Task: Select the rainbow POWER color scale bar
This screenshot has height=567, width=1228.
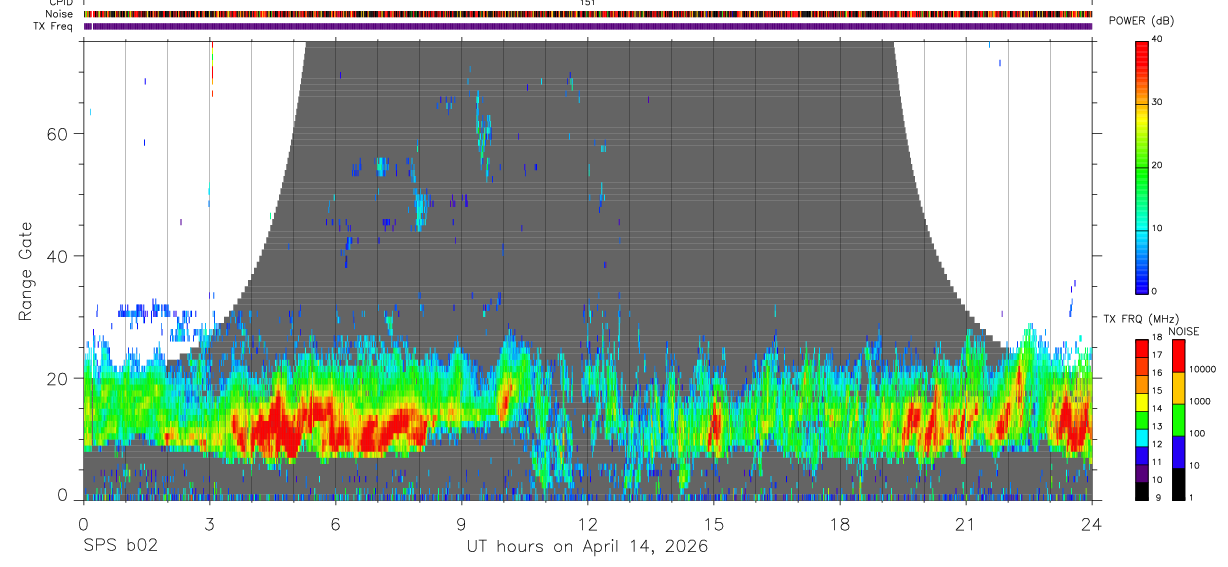Action: tap(1143, 166)
